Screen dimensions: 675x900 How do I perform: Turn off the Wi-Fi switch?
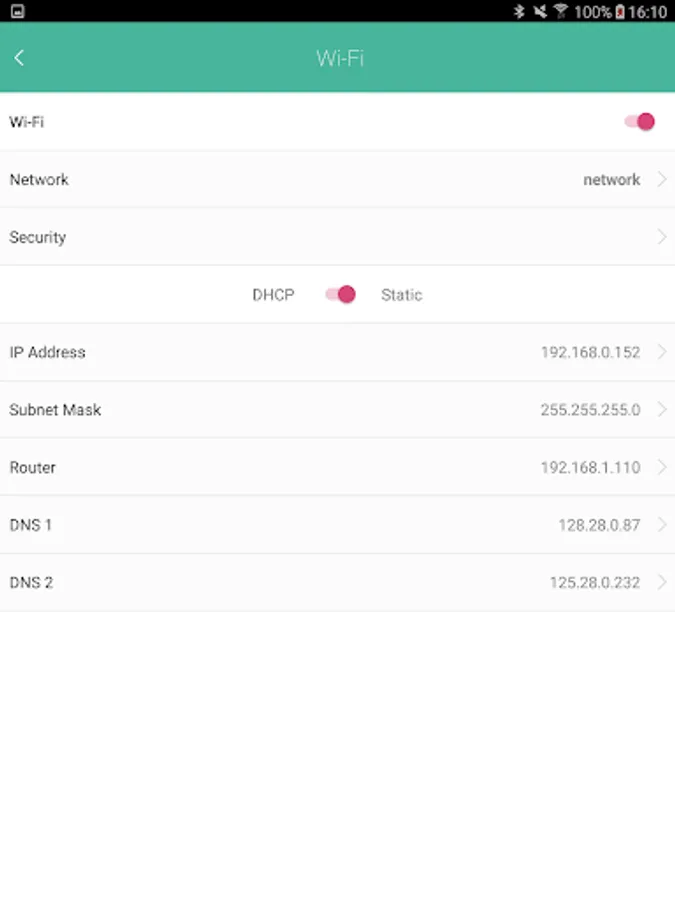(x=639, y=122)
